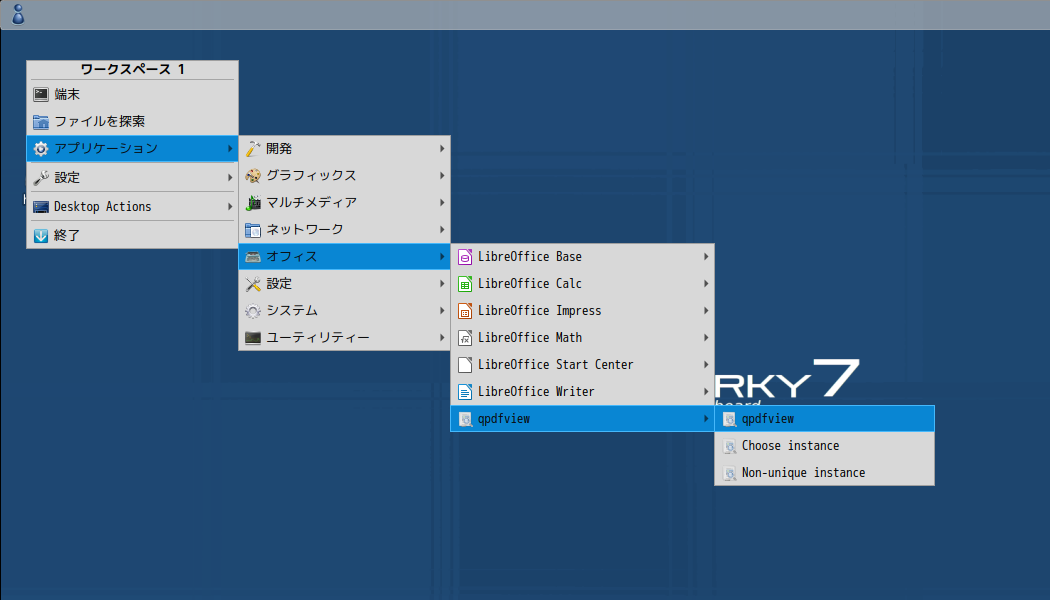Expand the qpdfview submenu arrow in Office list

click(x=706, y=419)
